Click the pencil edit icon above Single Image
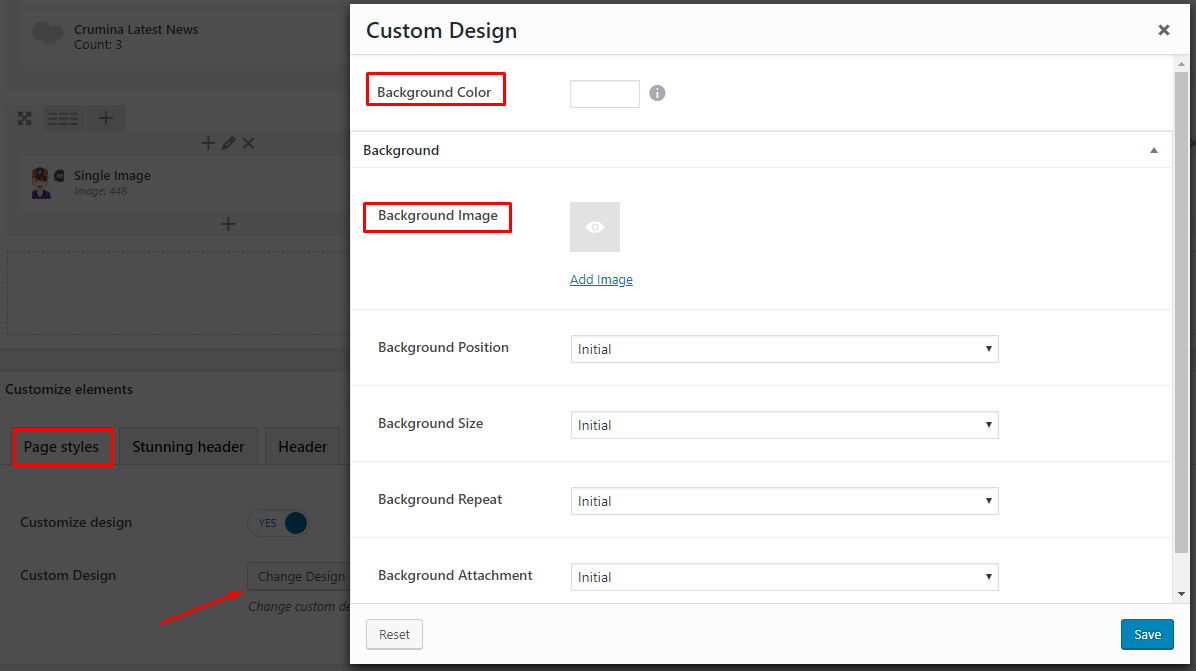Image resolution: width=1196 pixels, height=671 pixels. [228, 143]
